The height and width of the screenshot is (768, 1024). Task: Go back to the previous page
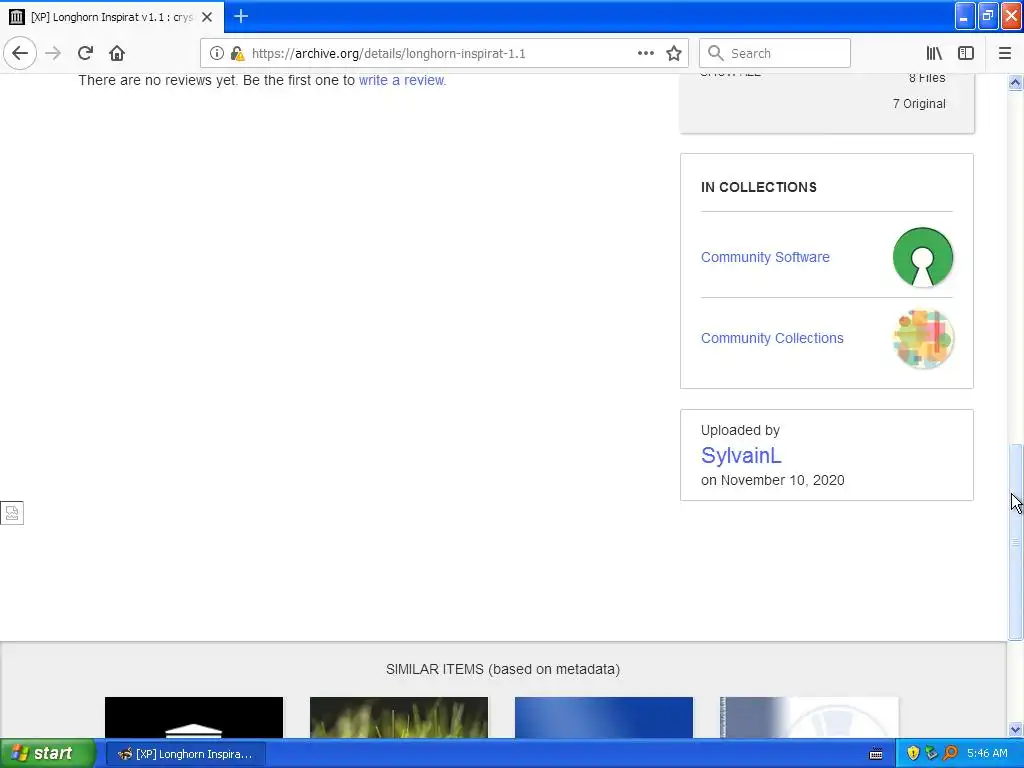(x=20, y=53)
